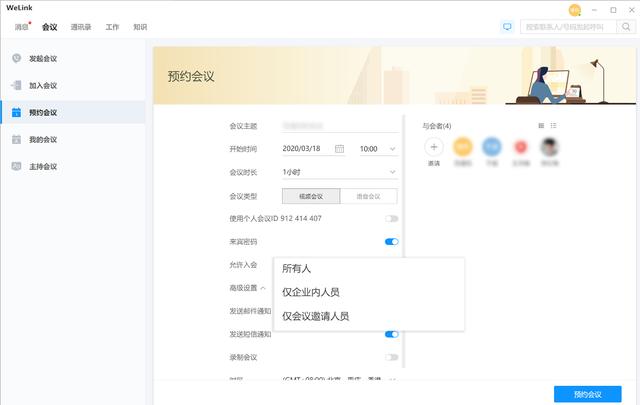Open the date picker calendar icon
640x405 pixels.
[339, 149]
